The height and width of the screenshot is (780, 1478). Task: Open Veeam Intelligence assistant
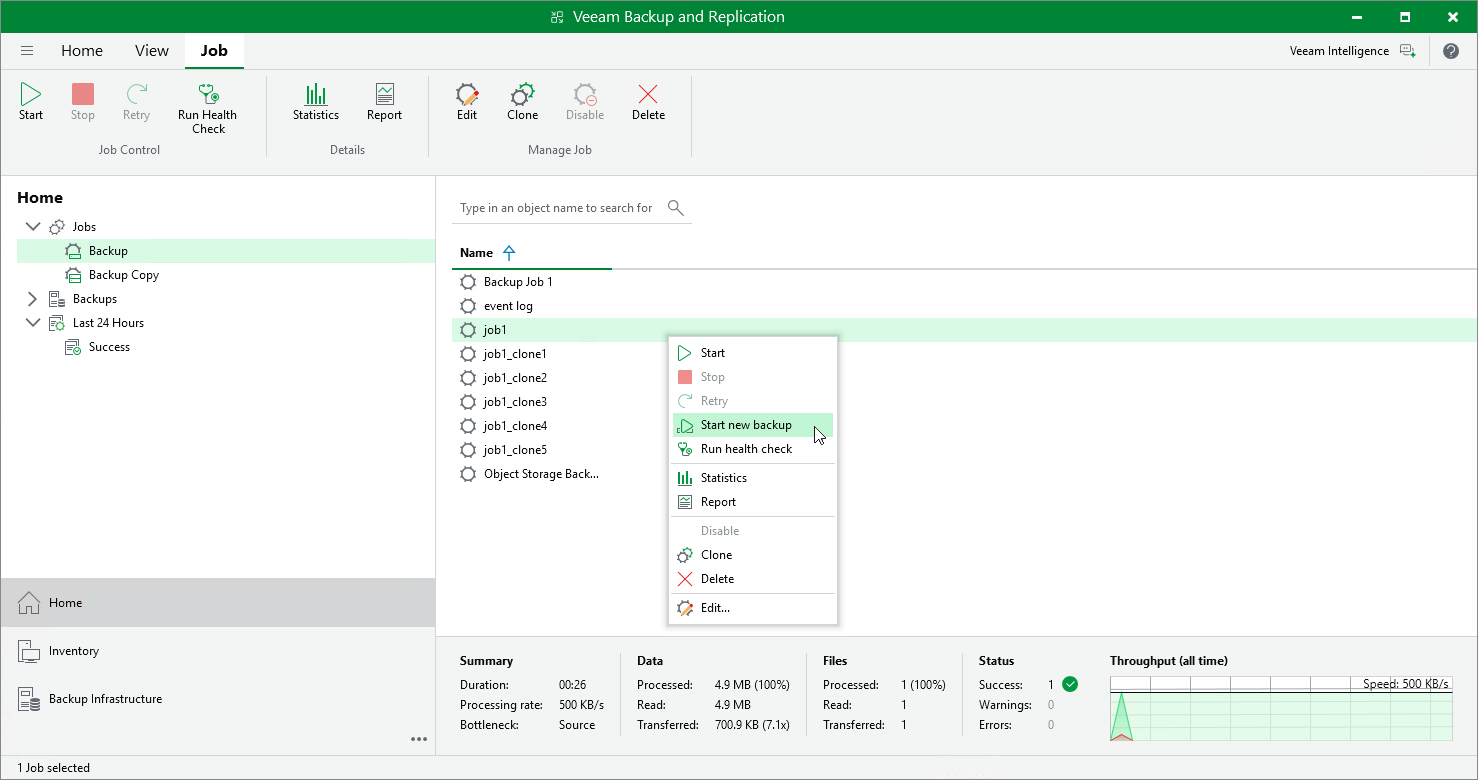click(x=1353, y=51)
